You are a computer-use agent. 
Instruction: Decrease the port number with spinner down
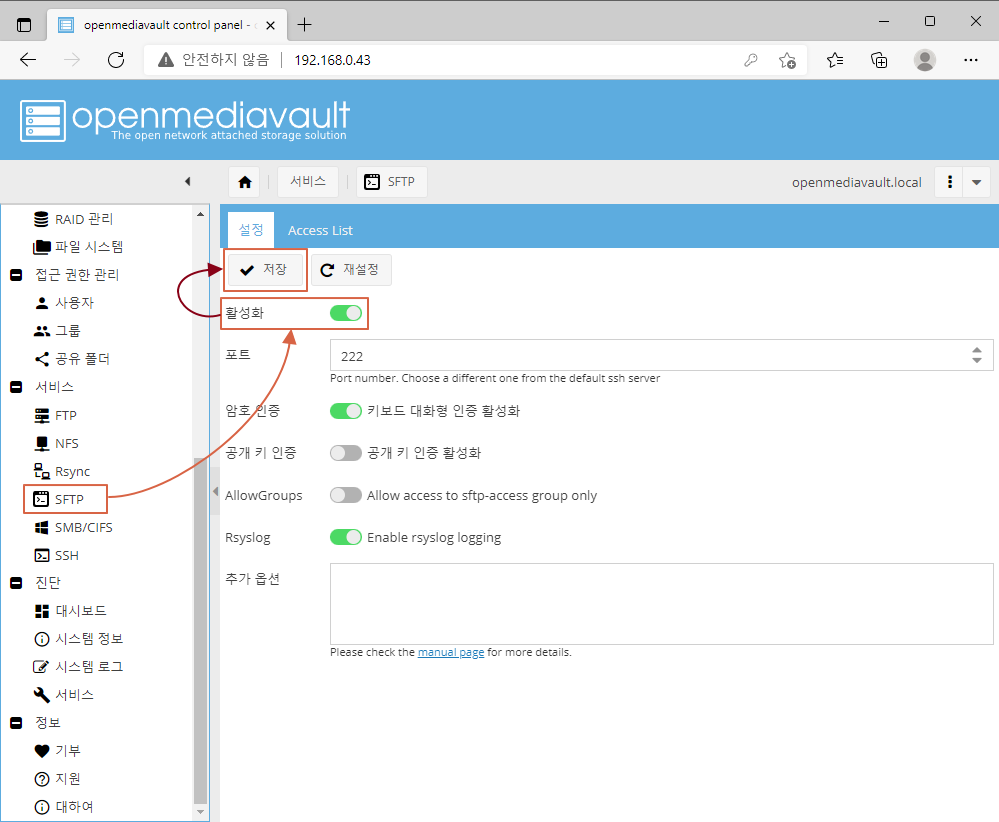pyautogui.click(x=977, y=360)
